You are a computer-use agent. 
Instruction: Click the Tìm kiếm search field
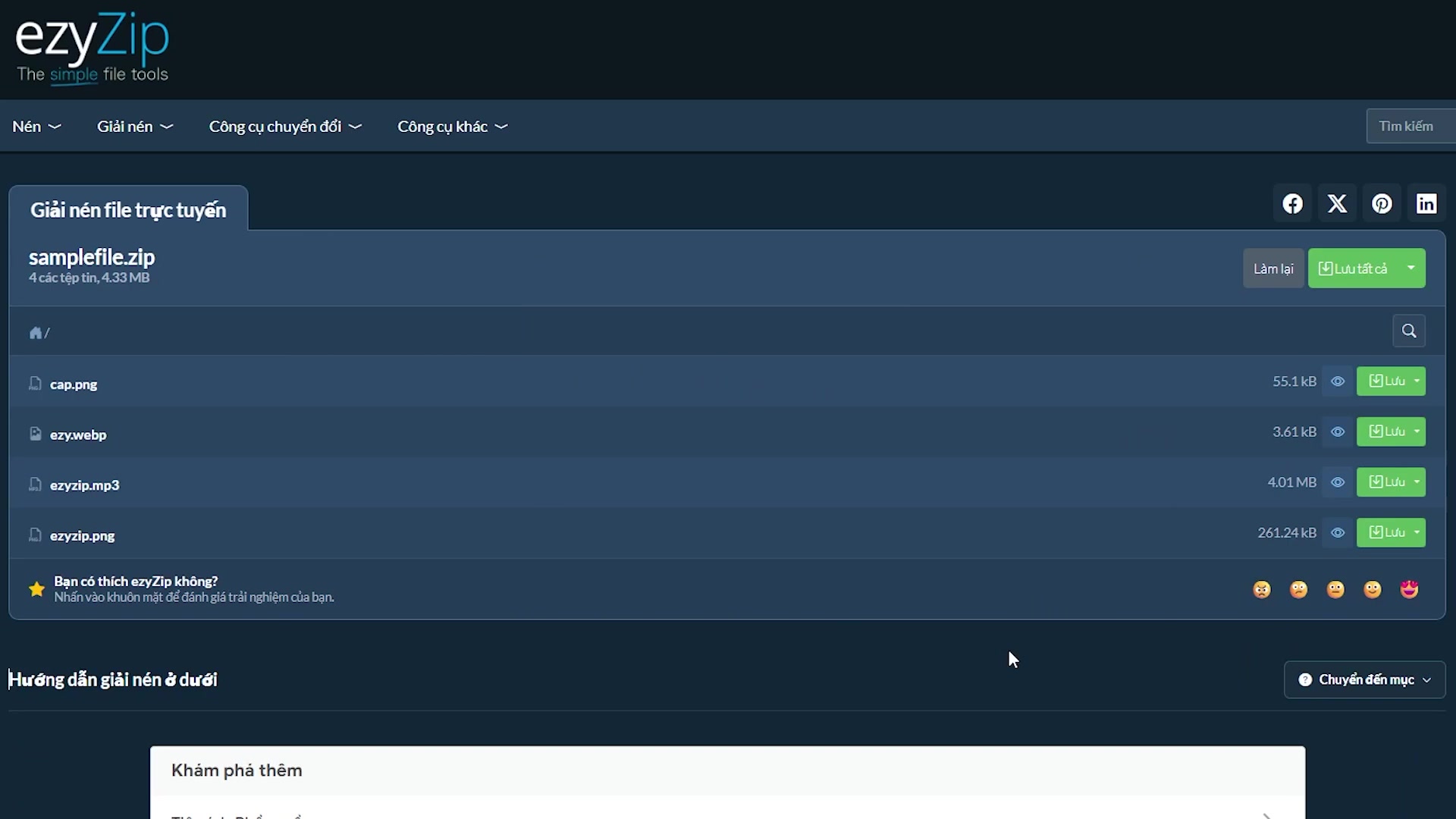pyautogui.click(x=1410, y=126)
